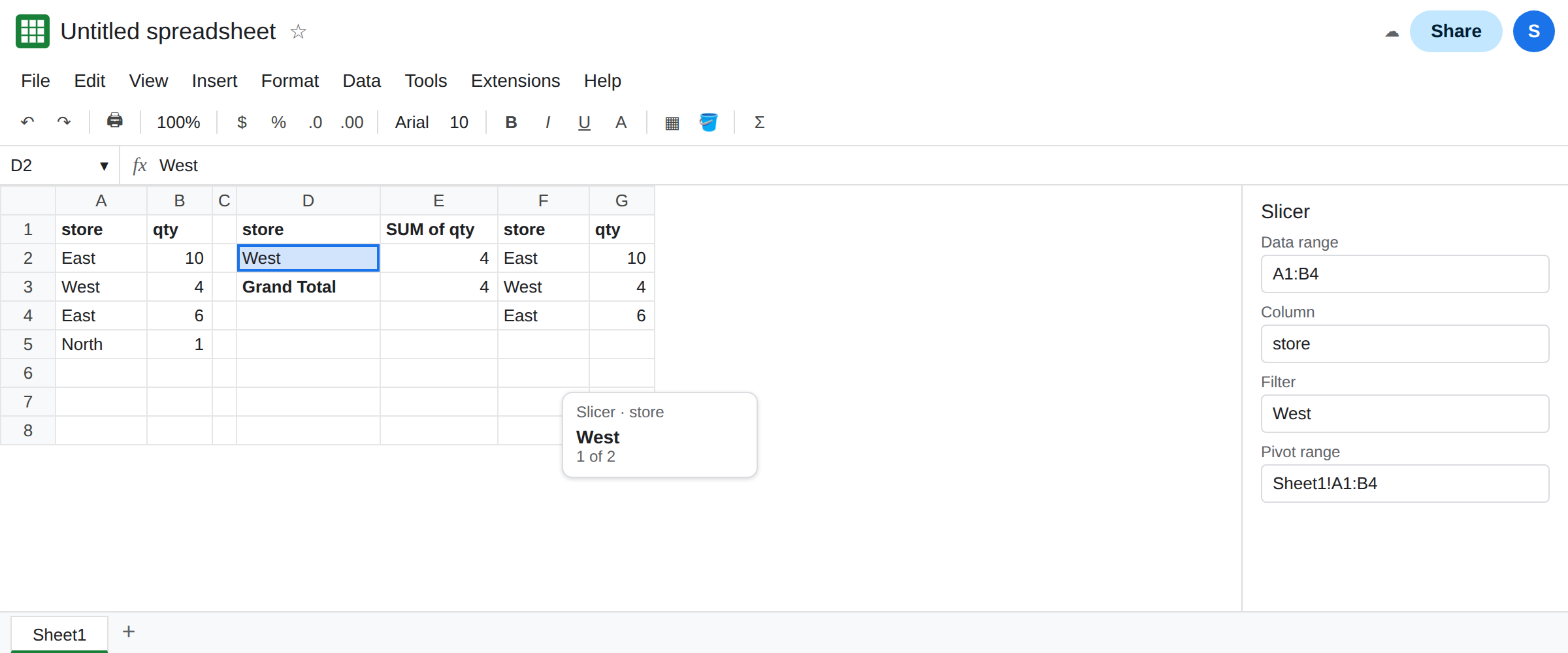Add a new sheet
The width and height of the screenshot is (1568, 653).
coord(129,631)
